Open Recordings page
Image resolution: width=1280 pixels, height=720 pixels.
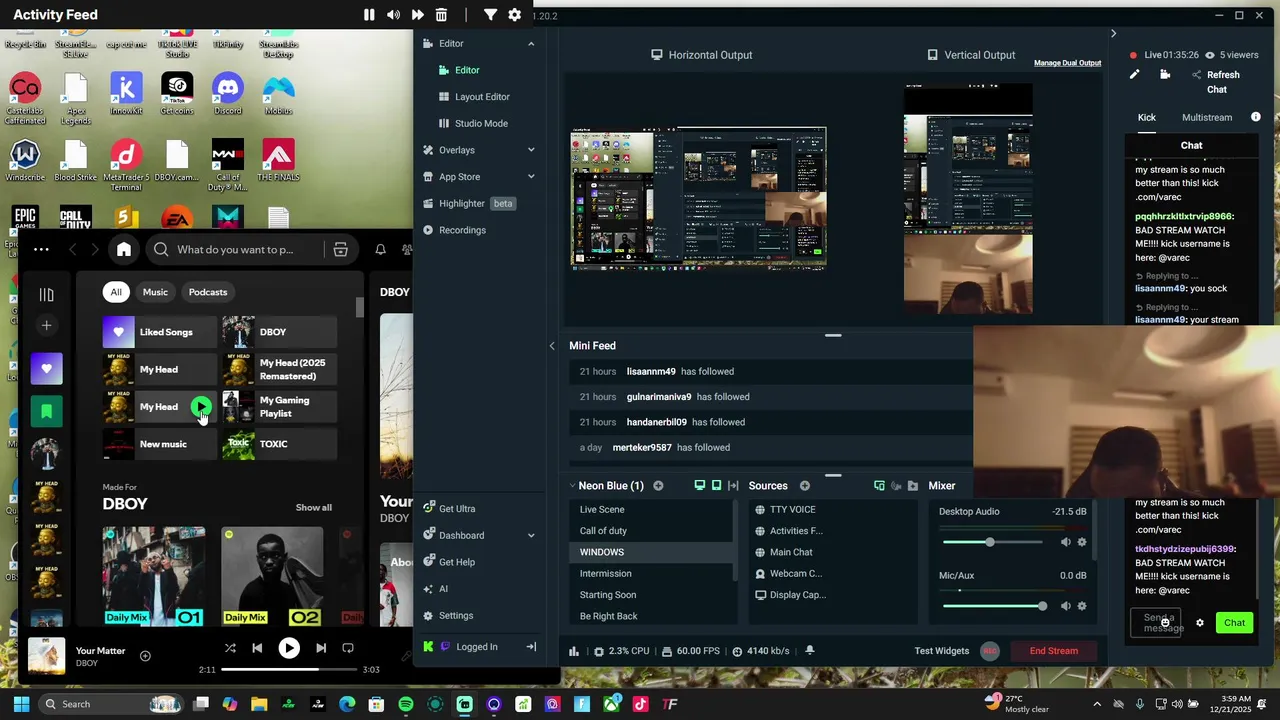pyautogui.click(x=462, y=230)
